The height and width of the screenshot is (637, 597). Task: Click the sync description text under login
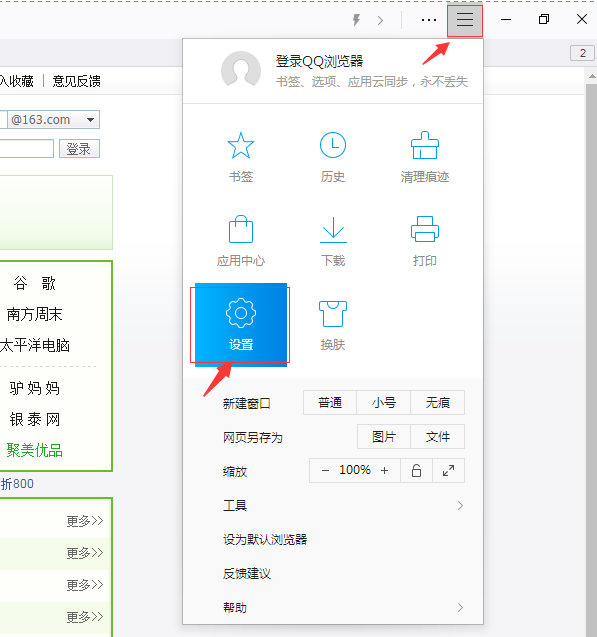372,82
